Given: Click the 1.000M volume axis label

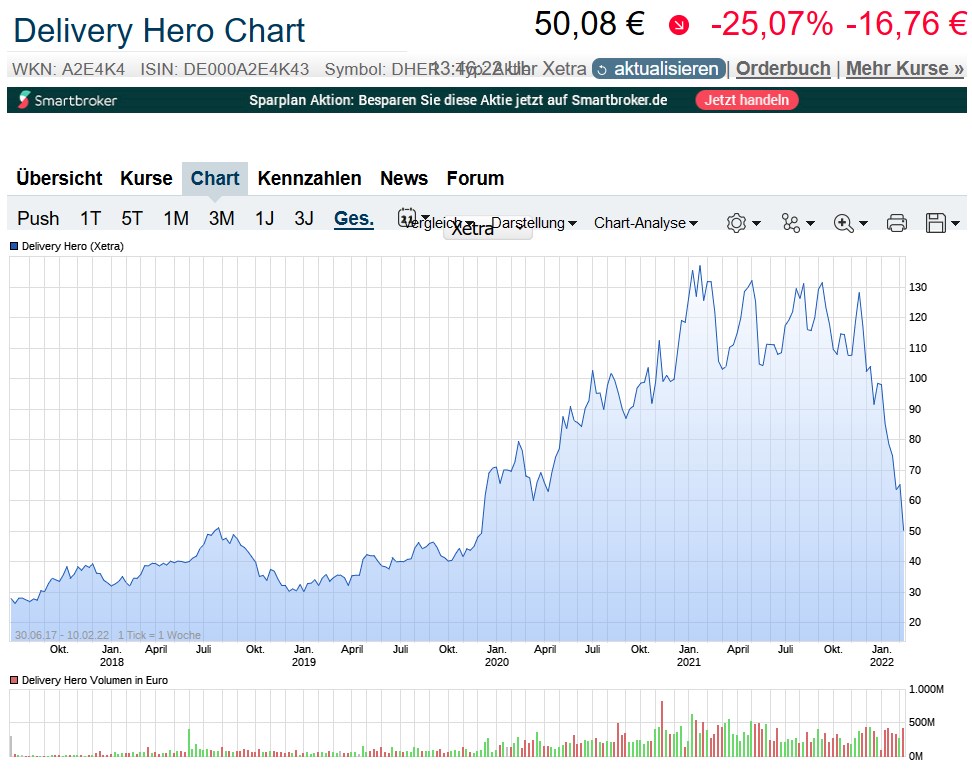Looking at the screenshot, I should pos(926,689).
